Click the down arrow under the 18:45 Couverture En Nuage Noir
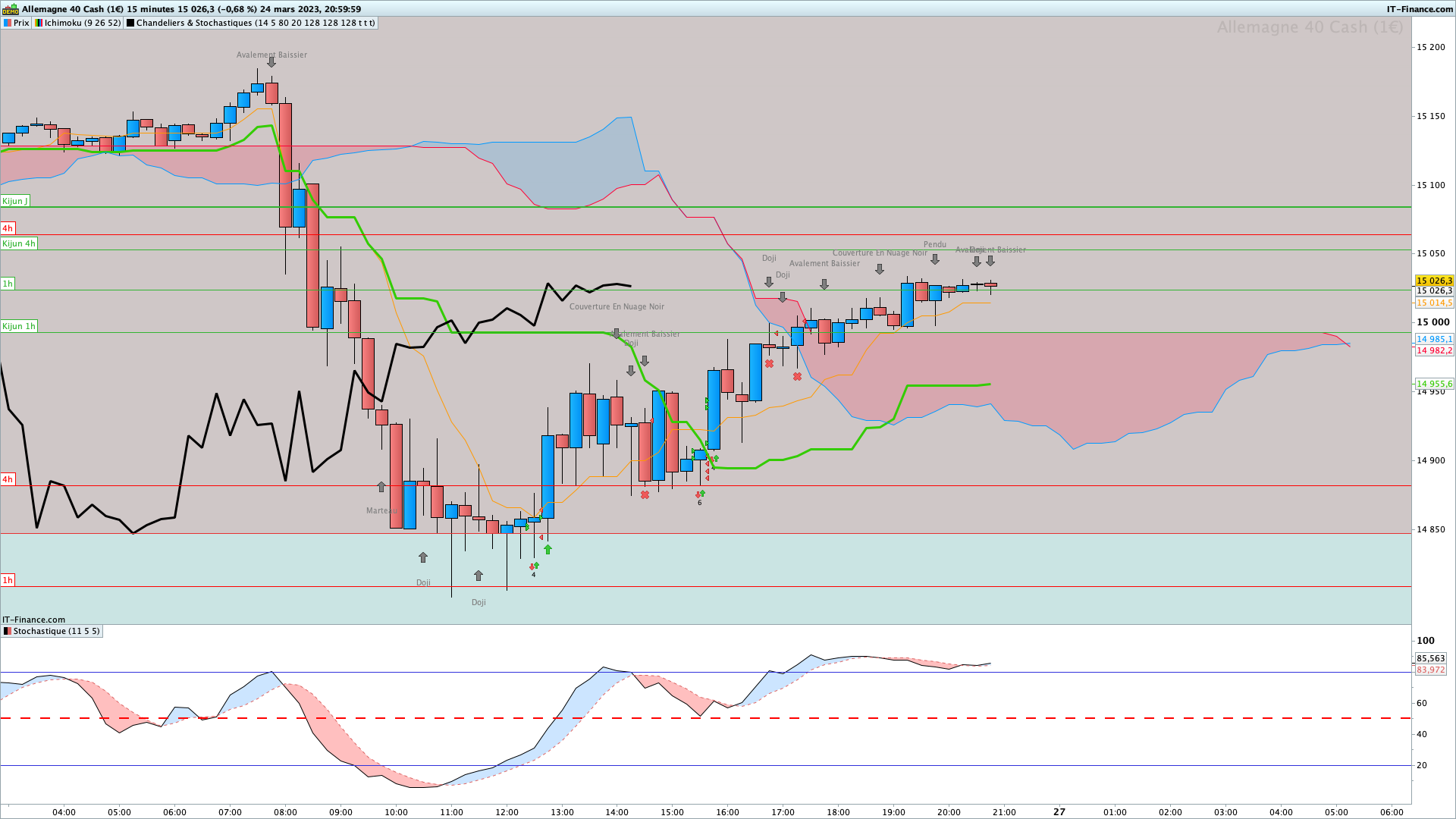Viewport: 1456px width, 819px height. coord(880,269)
